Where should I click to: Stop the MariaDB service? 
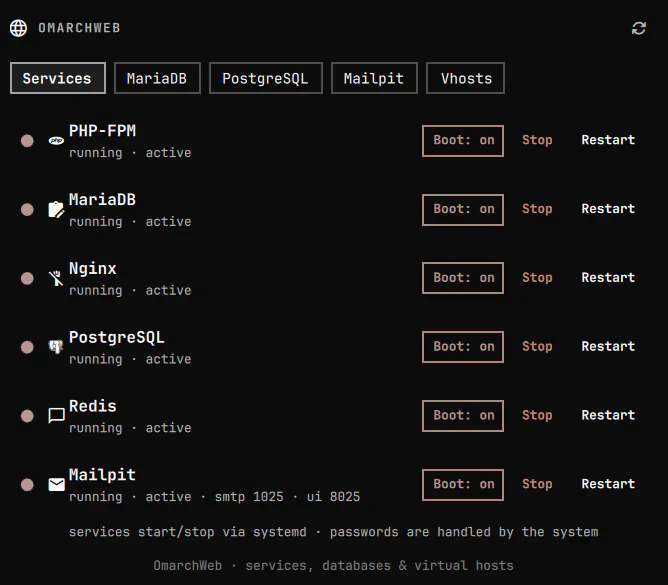click(537, 209)
